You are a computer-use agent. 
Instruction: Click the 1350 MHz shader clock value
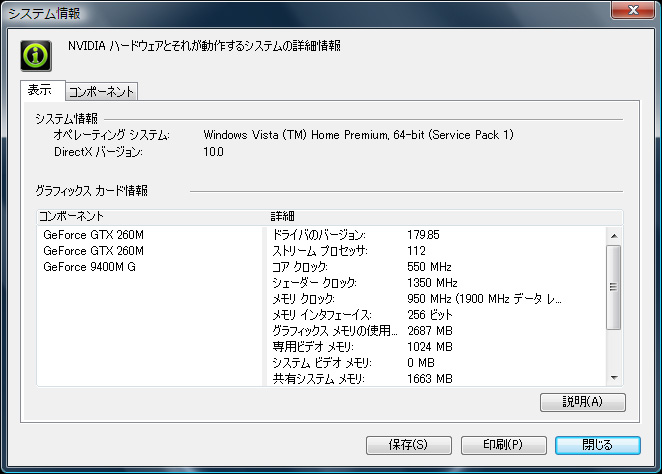coord(432,283)
